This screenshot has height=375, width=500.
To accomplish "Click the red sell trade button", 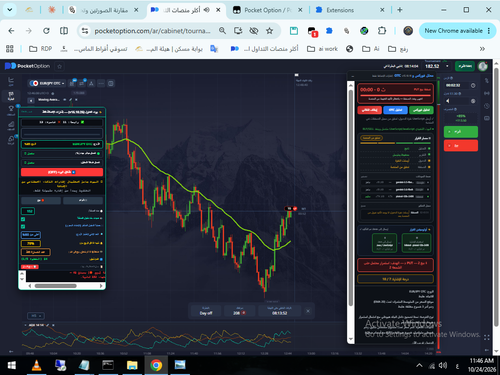I will [x=461, y=146].
